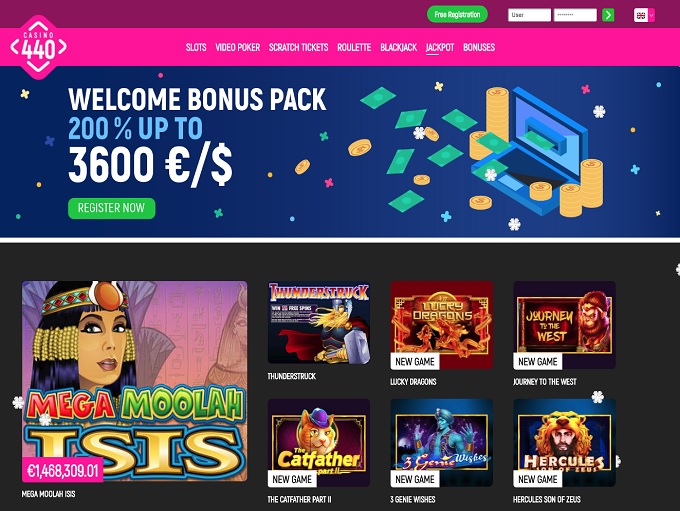Open The Catfather Part II thumbnail

(x=319, y=442)
